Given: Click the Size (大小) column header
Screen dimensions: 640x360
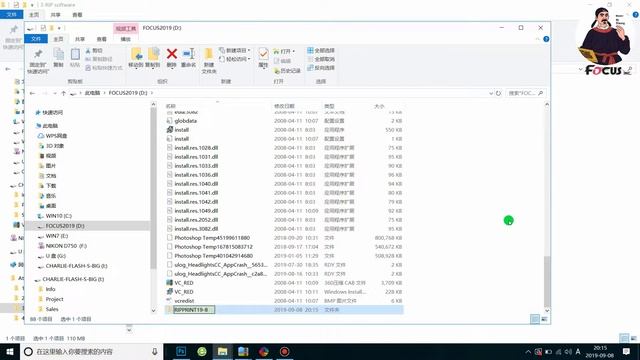Looking at the screenshot, I should 379,106.
